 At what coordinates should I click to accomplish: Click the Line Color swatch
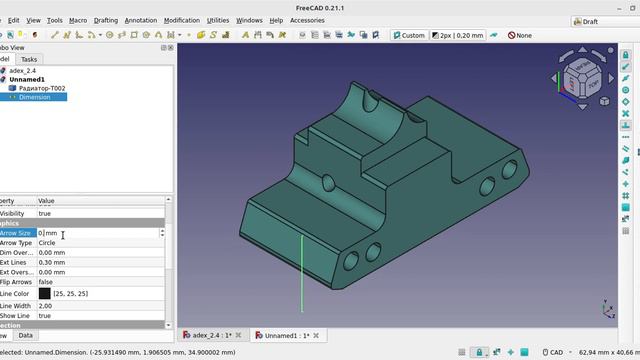tap(44, 293)
